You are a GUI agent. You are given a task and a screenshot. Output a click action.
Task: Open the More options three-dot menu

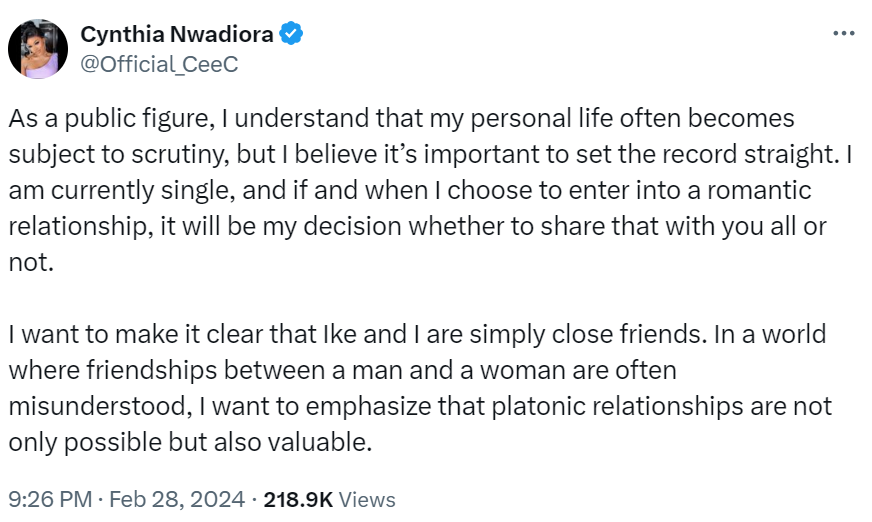[x=844, y=34]
